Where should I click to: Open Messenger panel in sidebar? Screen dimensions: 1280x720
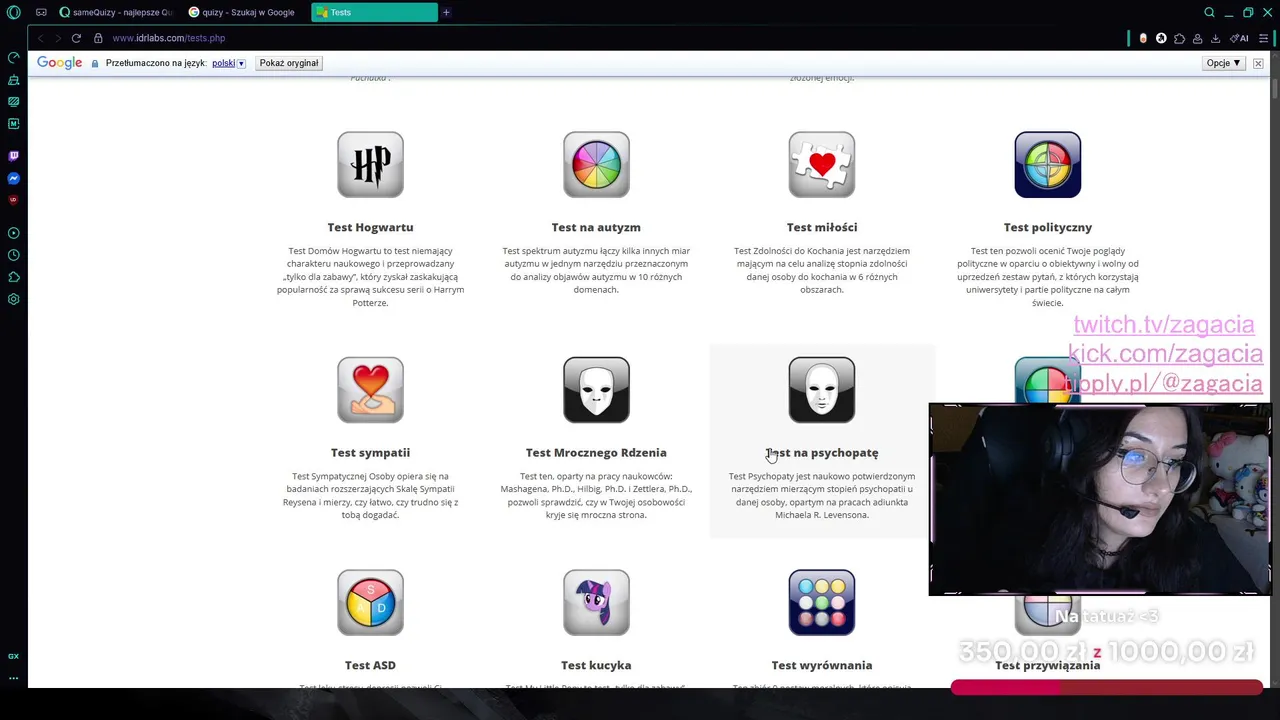[13, 178]
